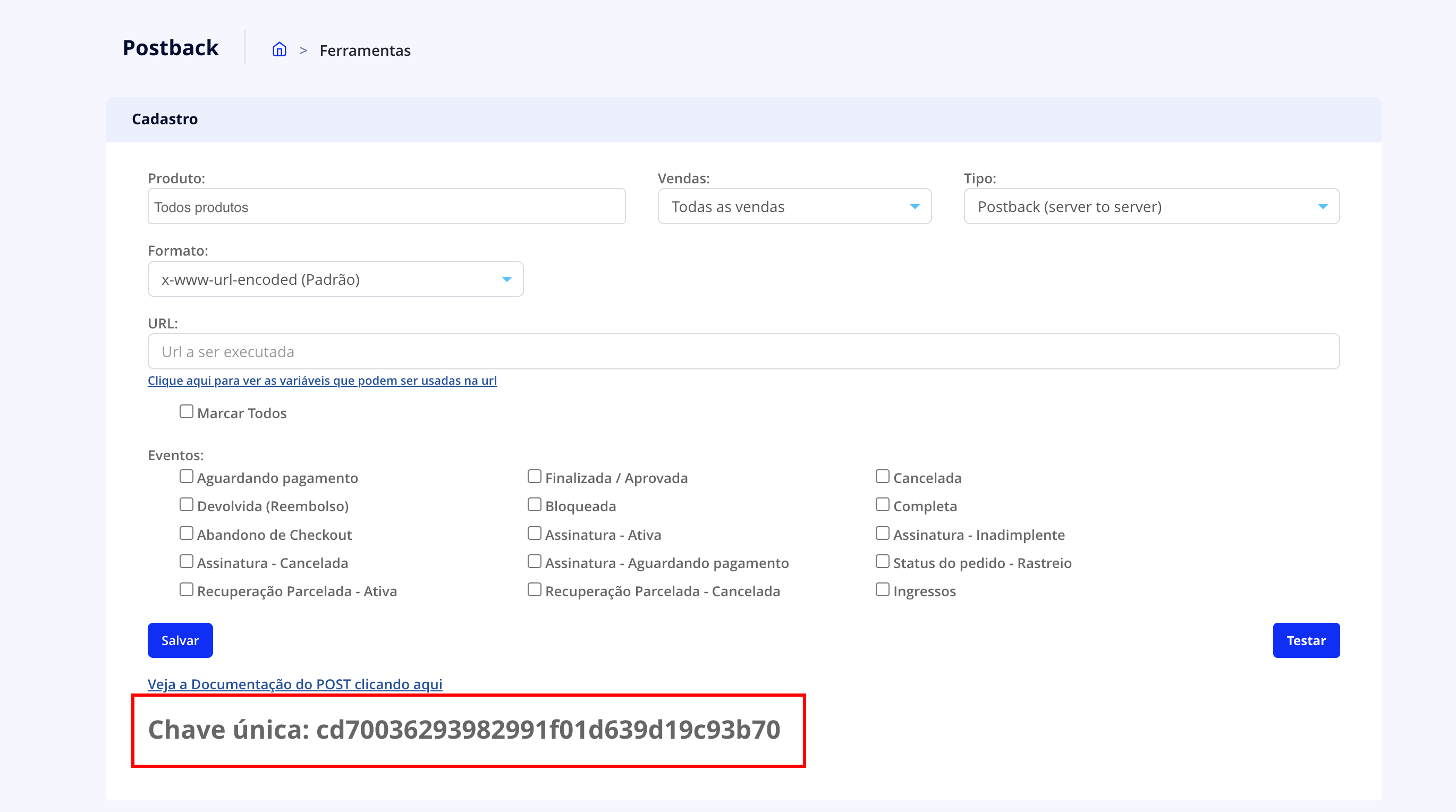Expand the Tipo dropdown
1456x812 pixels.
[1152, 207]
